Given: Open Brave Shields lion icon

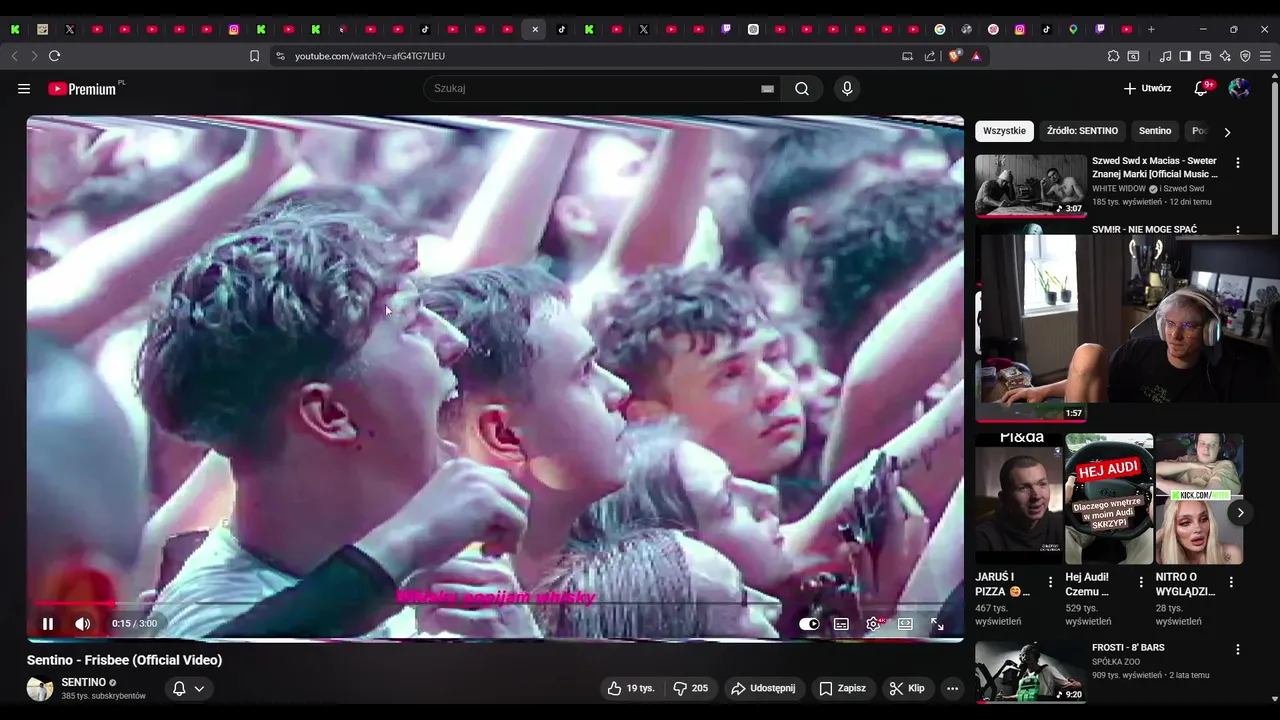Looking at the screenshot, I should 954,56.
